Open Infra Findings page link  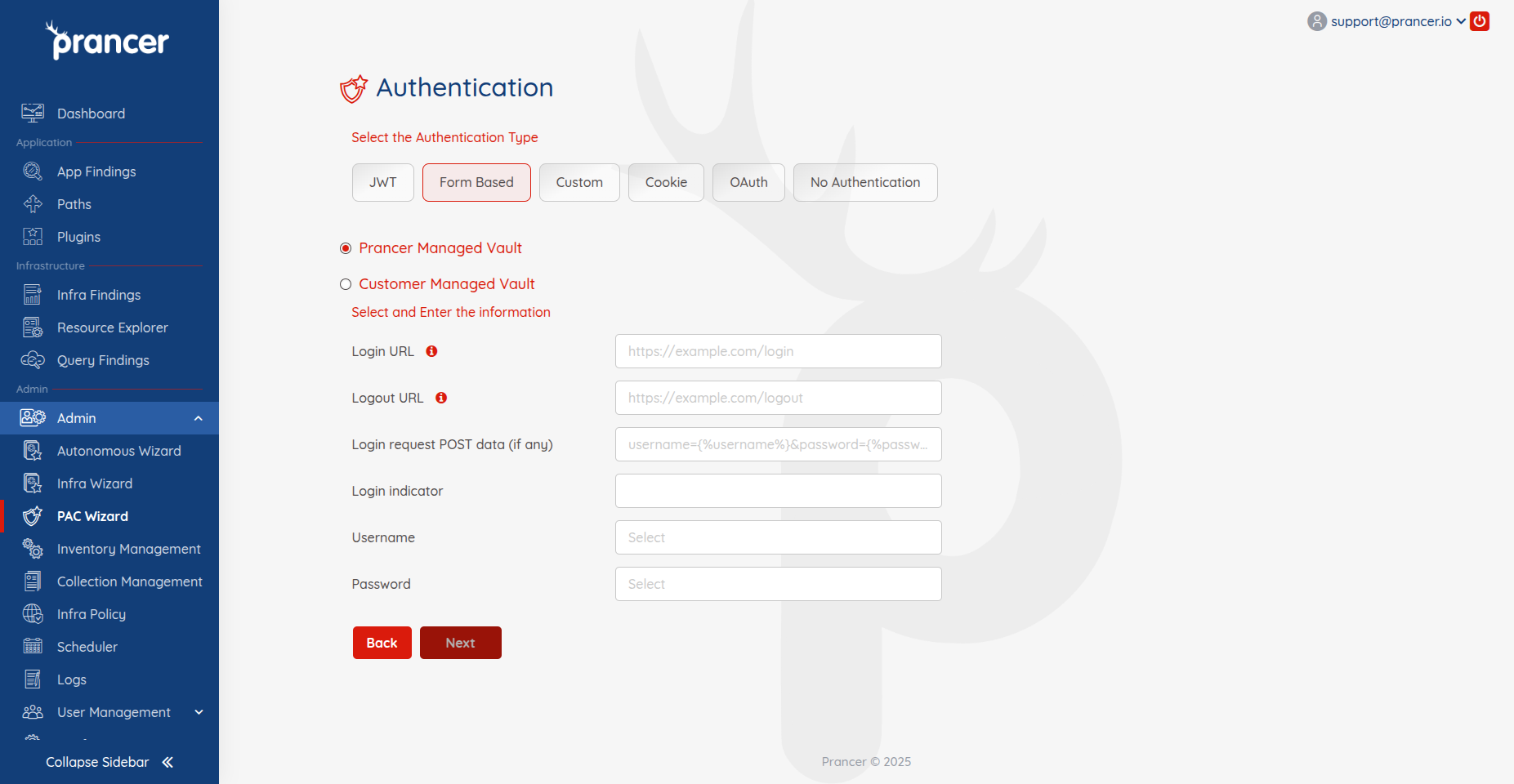(x=99, y=295)
